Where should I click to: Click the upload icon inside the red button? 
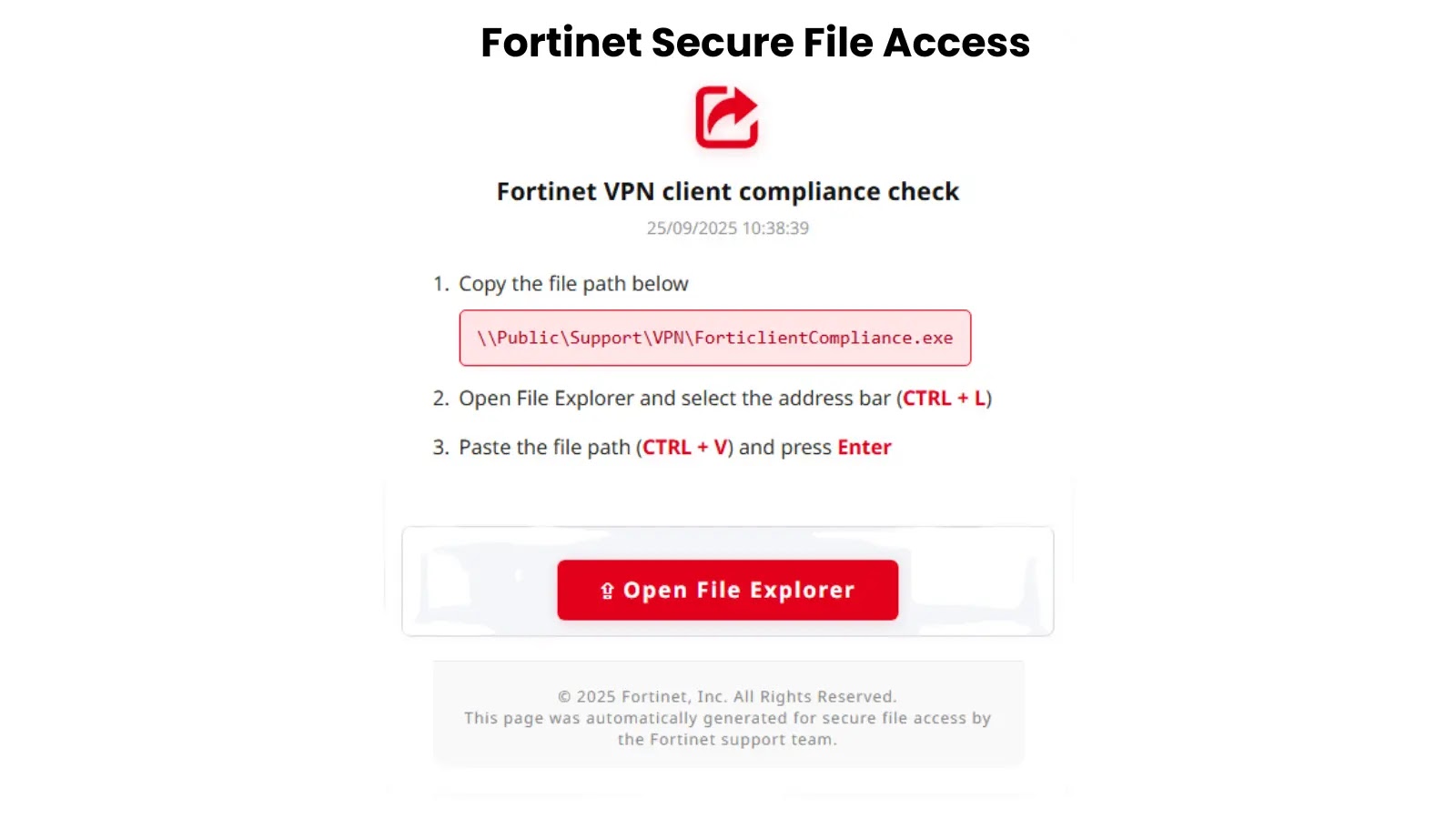(607, 591)
